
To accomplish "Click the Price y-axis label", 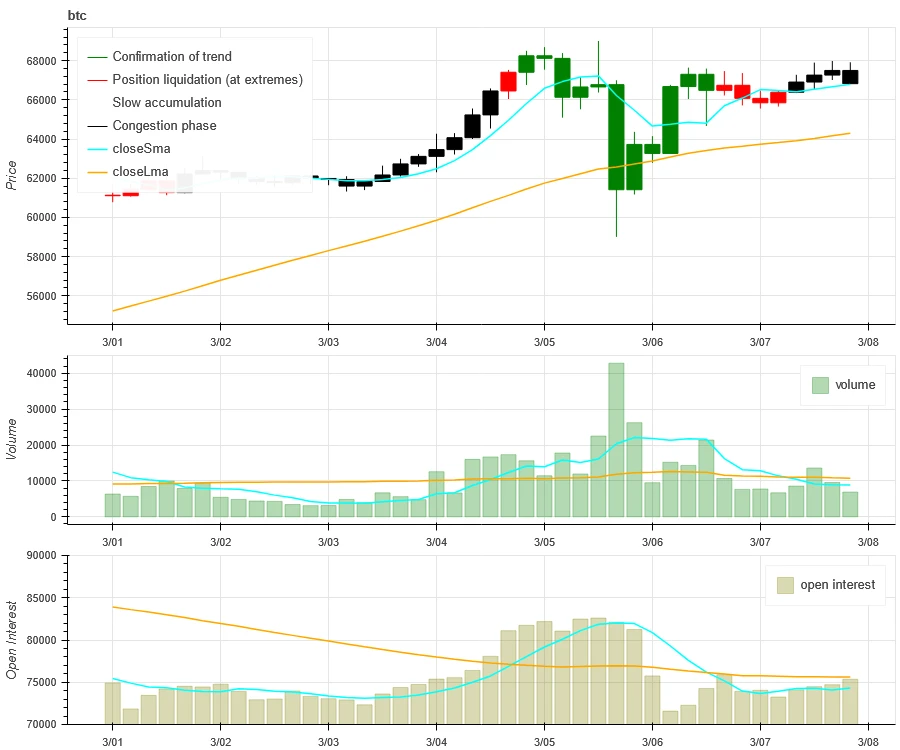I will pyautogui.click(x=12, y=175).
